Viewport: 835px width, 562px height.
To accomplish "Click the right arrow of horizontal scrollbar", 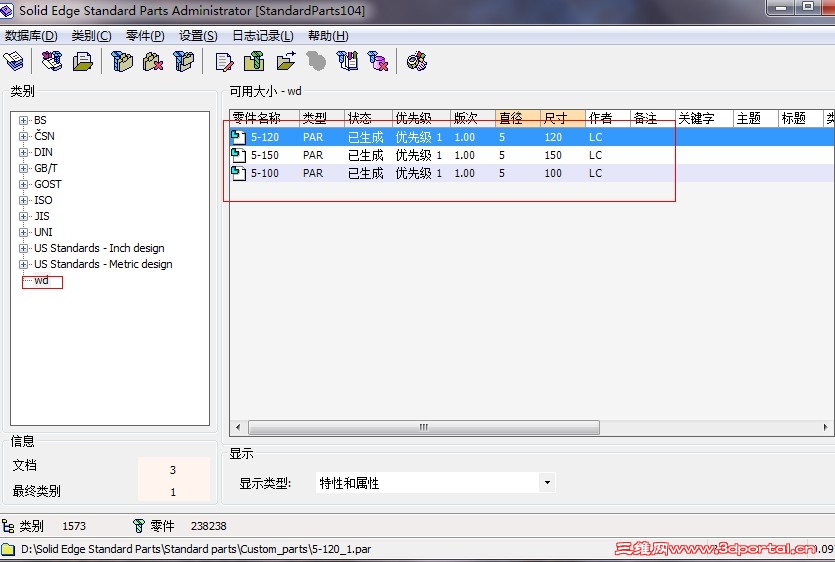I will pos(825,427).
